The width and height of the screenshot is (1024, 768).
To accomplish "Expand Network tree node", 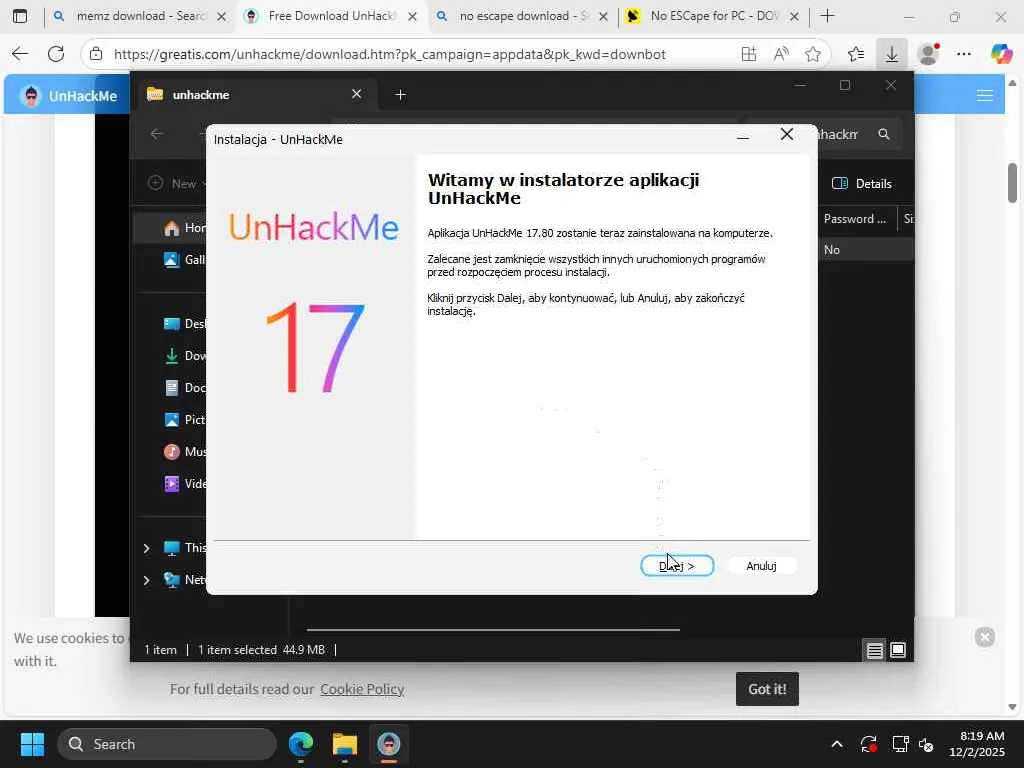I will [146, 580].
